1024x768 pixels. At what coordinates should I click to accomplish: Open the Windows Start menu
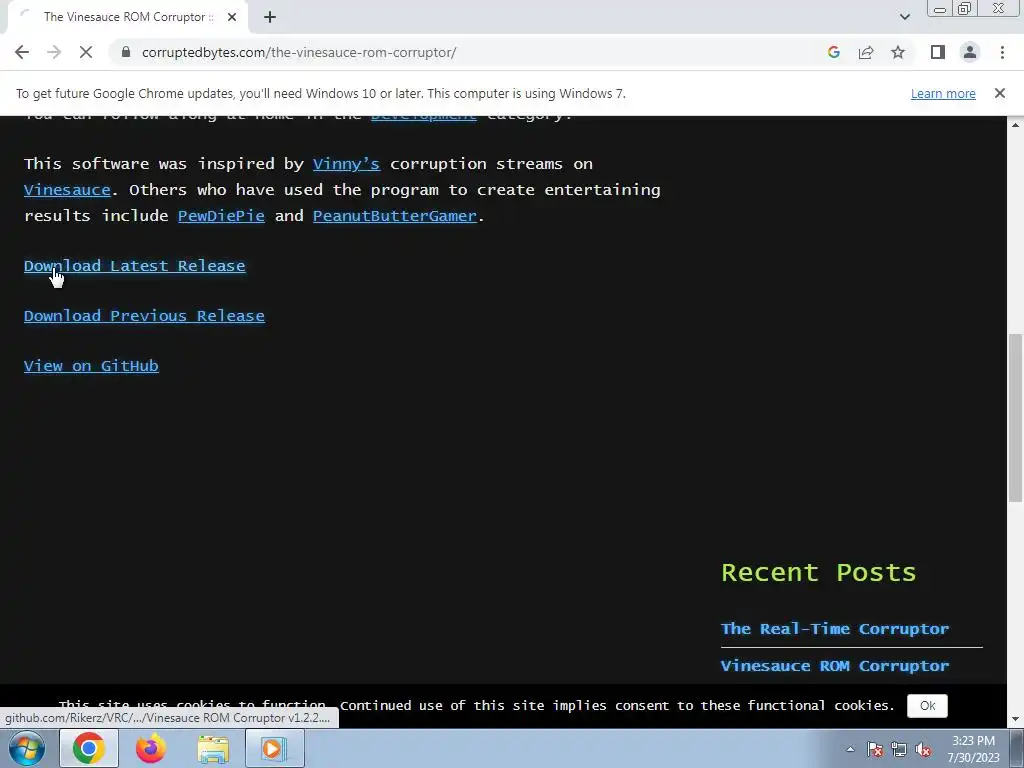(27, 748)
